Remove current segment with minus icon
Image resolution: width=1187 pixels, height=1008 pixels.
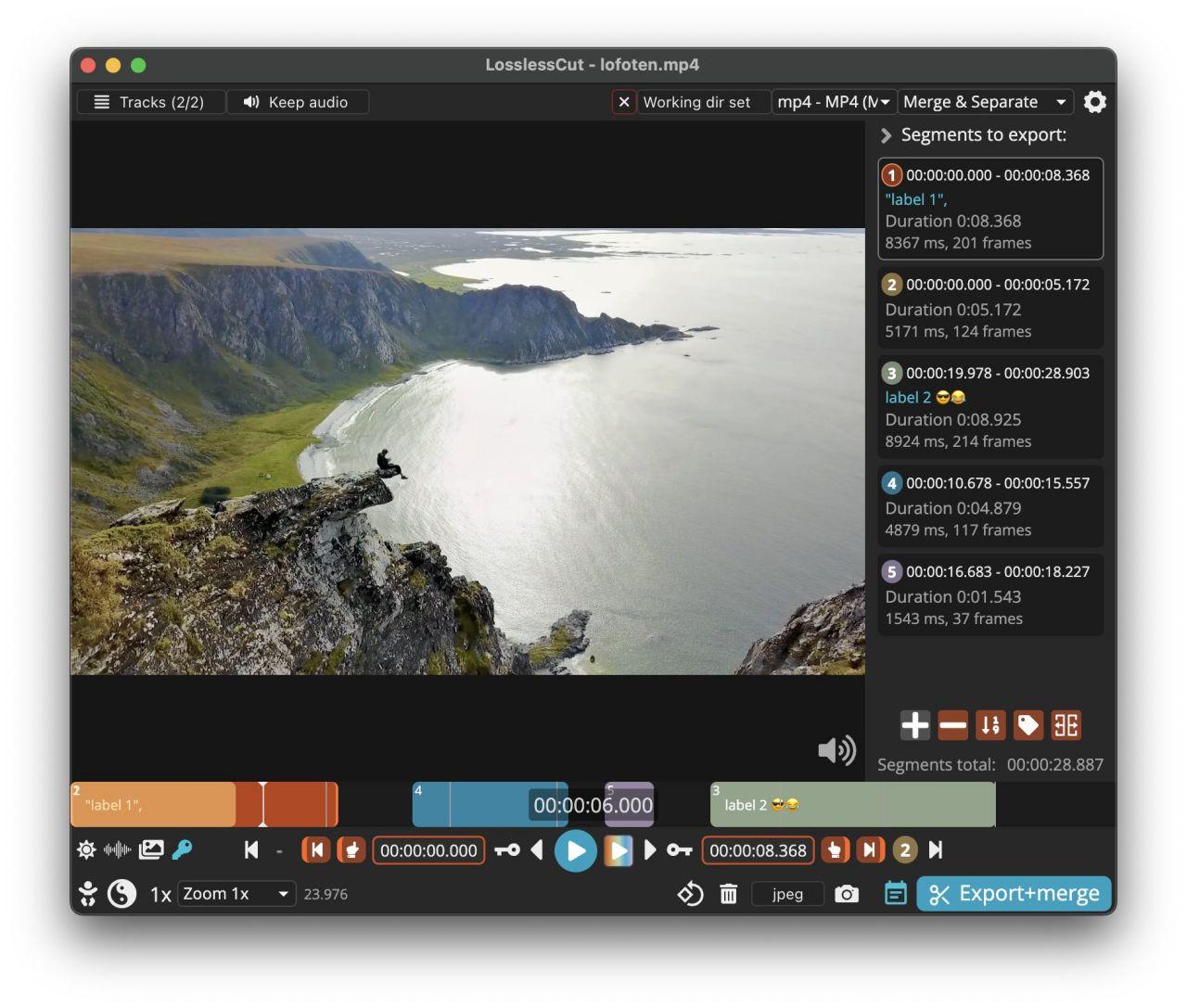coord(952,725)
